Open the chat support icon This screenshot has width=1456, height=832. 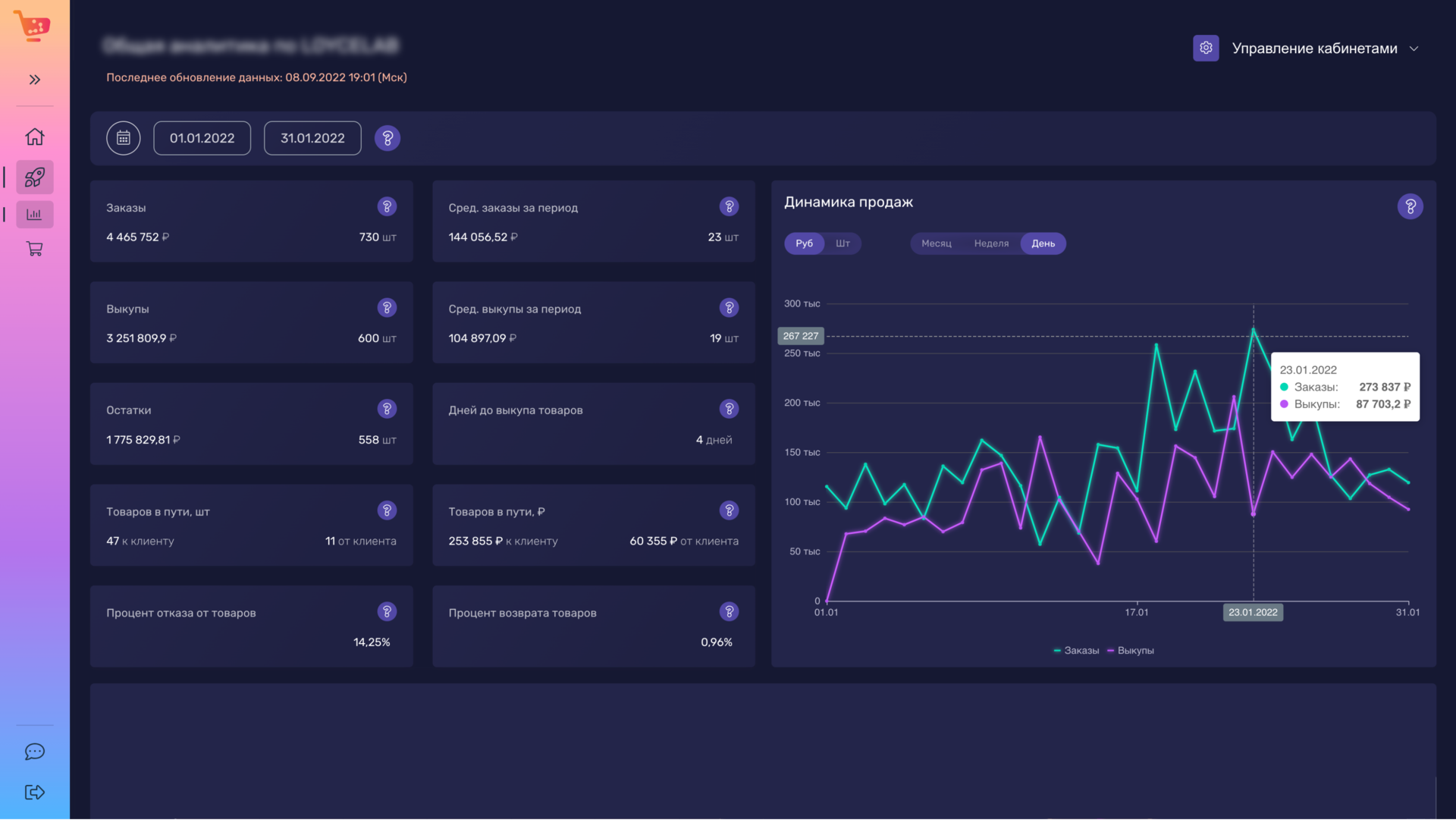[35, 752]
